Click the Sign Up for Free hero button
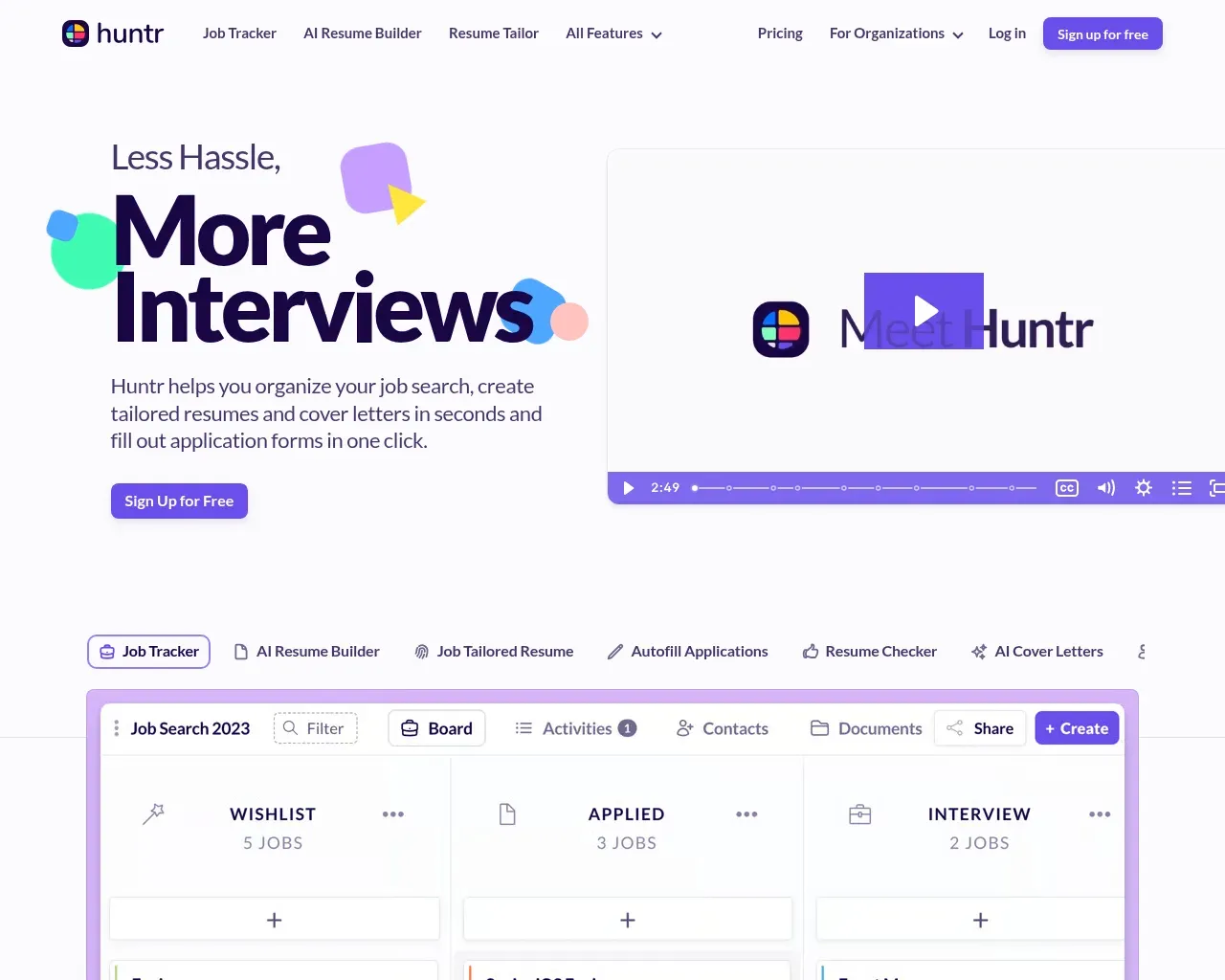 click(179, 501)
